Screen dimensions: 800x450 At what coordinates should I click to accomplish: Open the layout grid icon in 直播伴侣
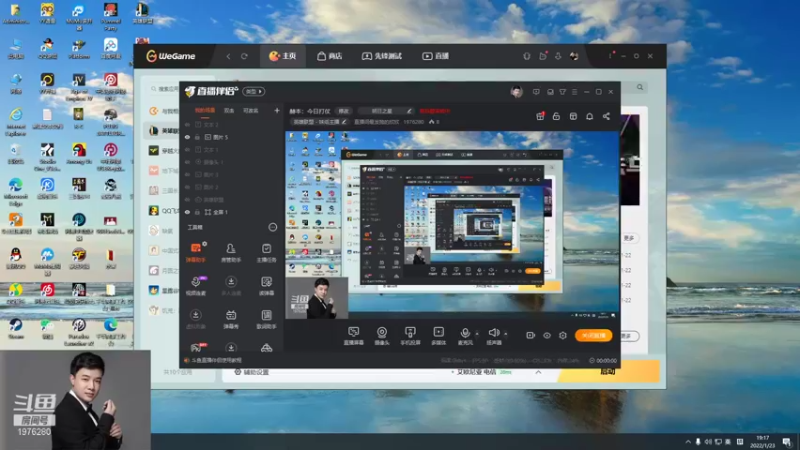click(573, 116)
